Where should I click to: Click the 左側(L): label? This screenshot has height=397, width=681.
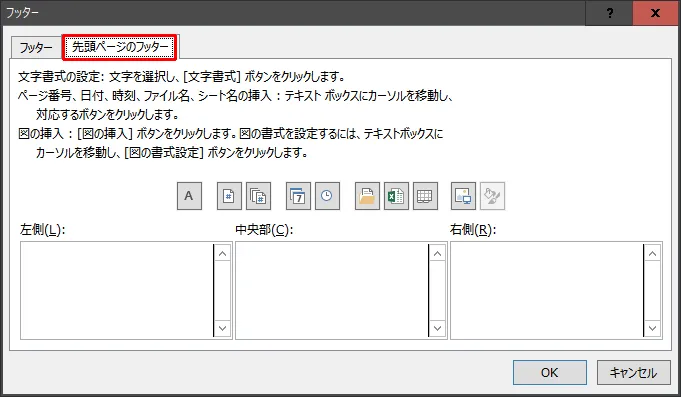pos(43,229)
